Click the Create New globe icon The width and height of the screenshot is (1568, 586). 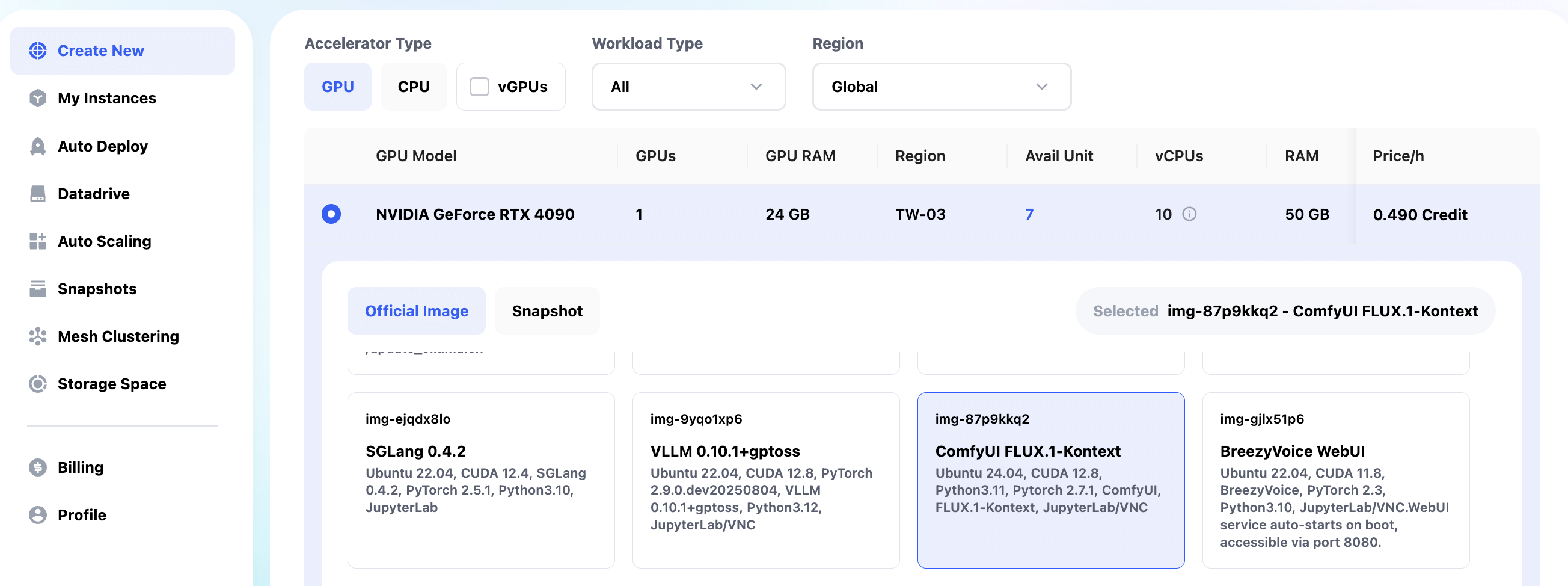pos(38,51)
